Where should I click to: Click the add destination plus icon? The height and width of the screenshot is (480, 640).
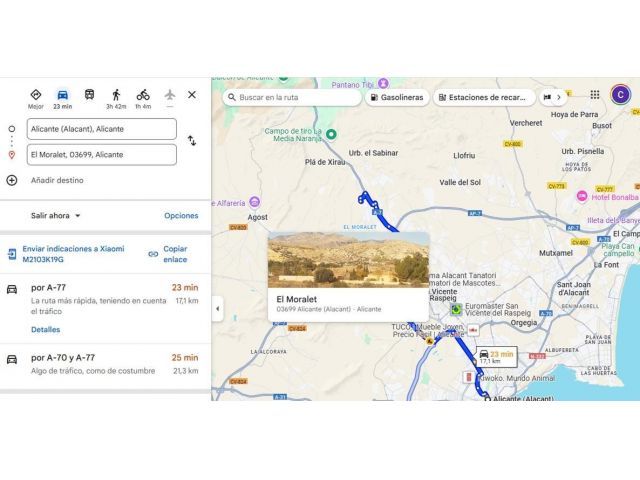coord(12,180)
